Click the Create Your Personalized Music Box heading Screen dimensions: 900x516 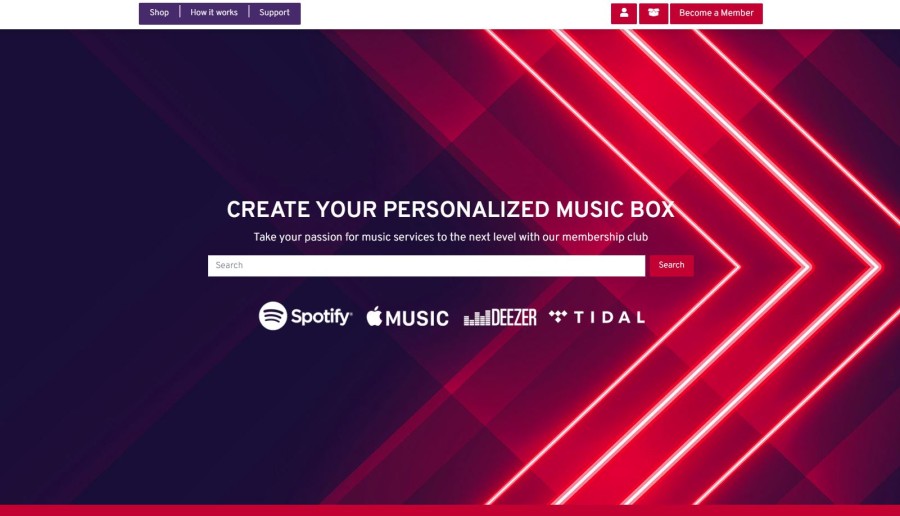click(x=451, y=210)
